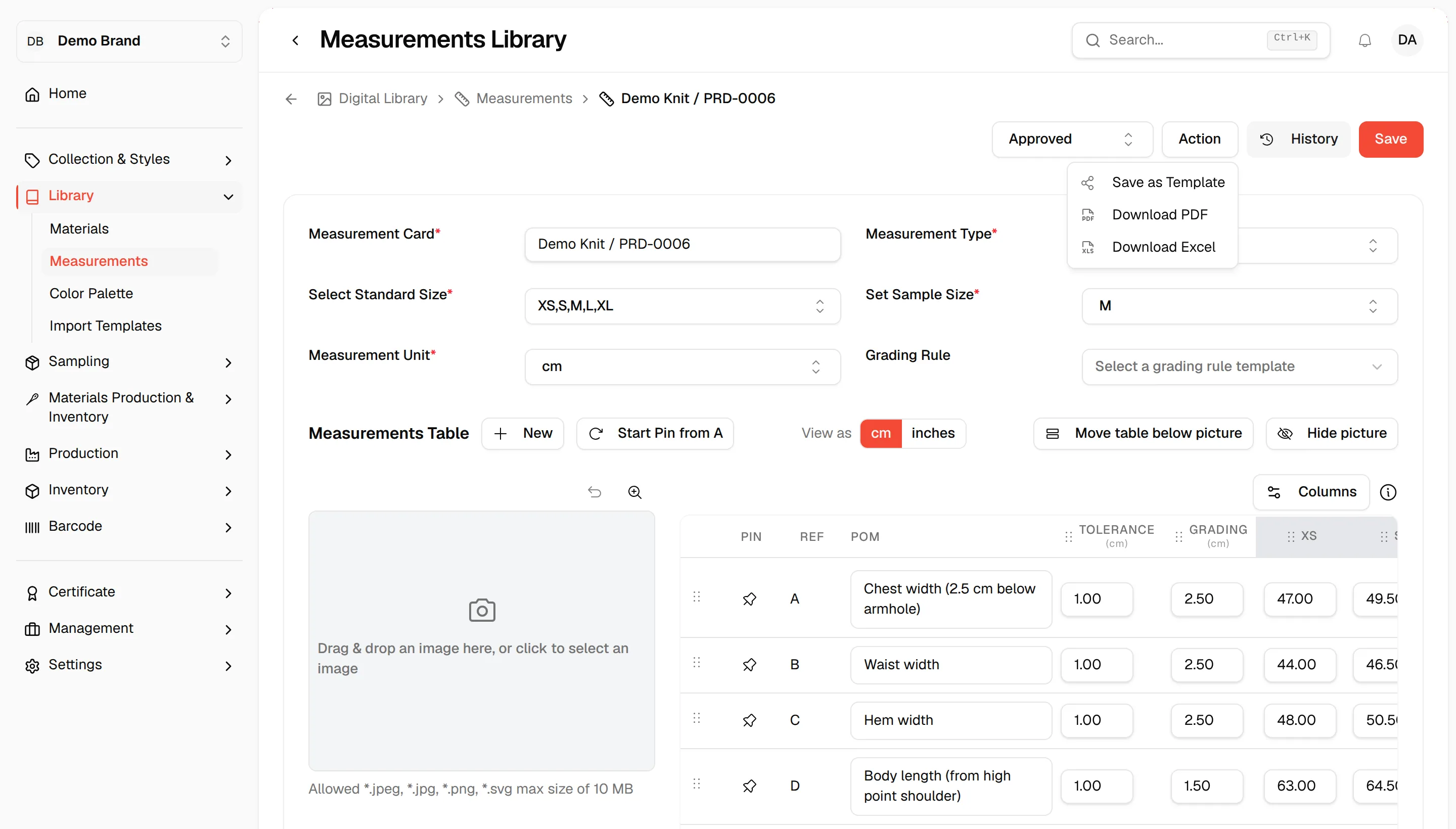The height and width of the screenshot is (829, 1456).
Task: Click drag handle for Chest width row
Action: pyautogui.click(x=696, y=596)
